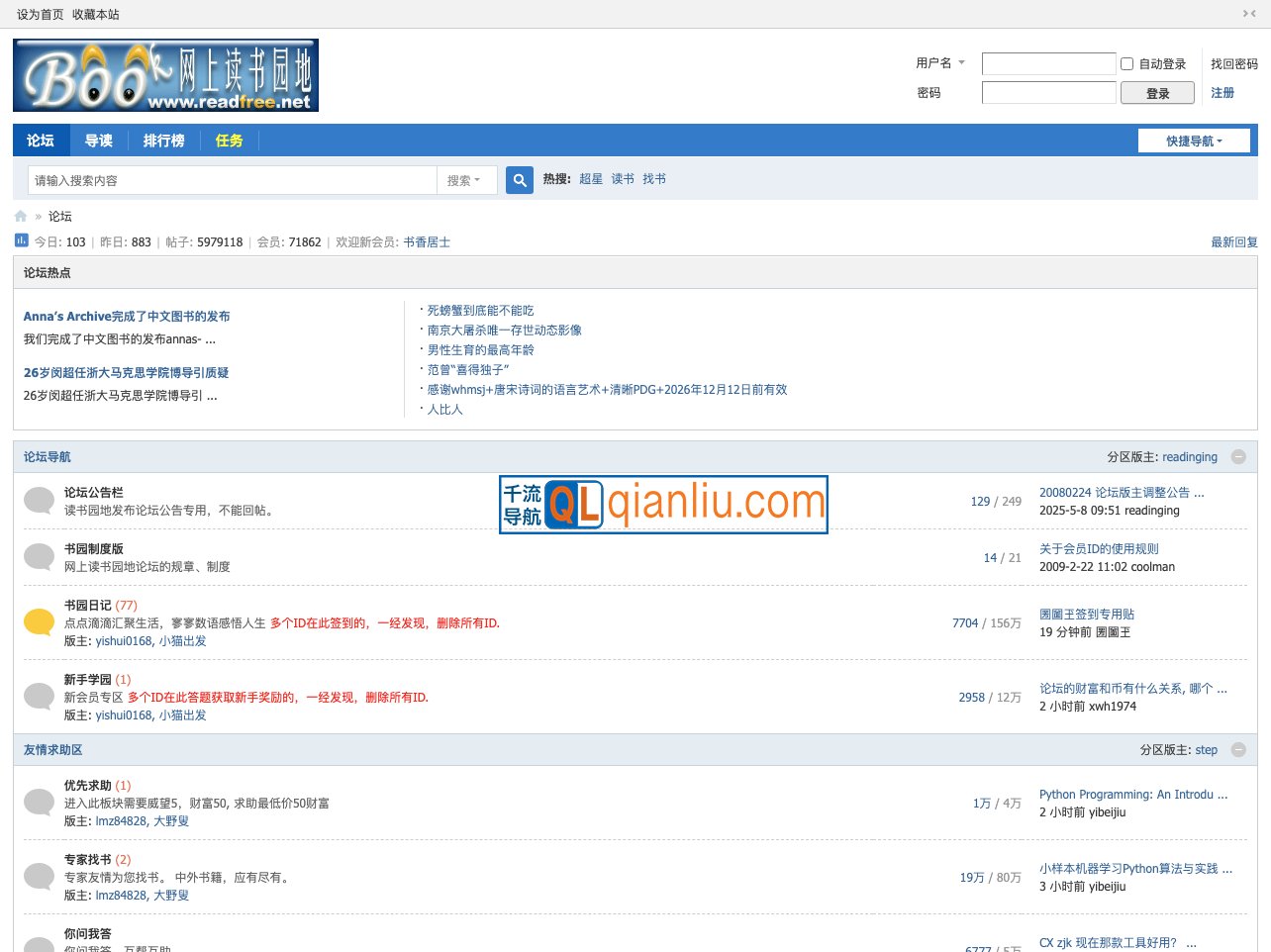Click the 论坛公告栏 gray bubble icon
The image size is (1271, 952).
click(39, 501)
